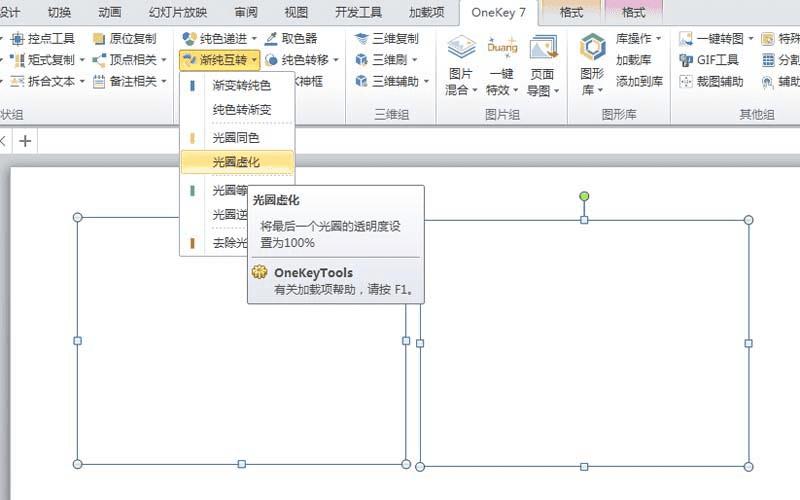Viewport: 800px width, 500px height.
Task: Click the 一键转图 icon
Action: [686, 39]
